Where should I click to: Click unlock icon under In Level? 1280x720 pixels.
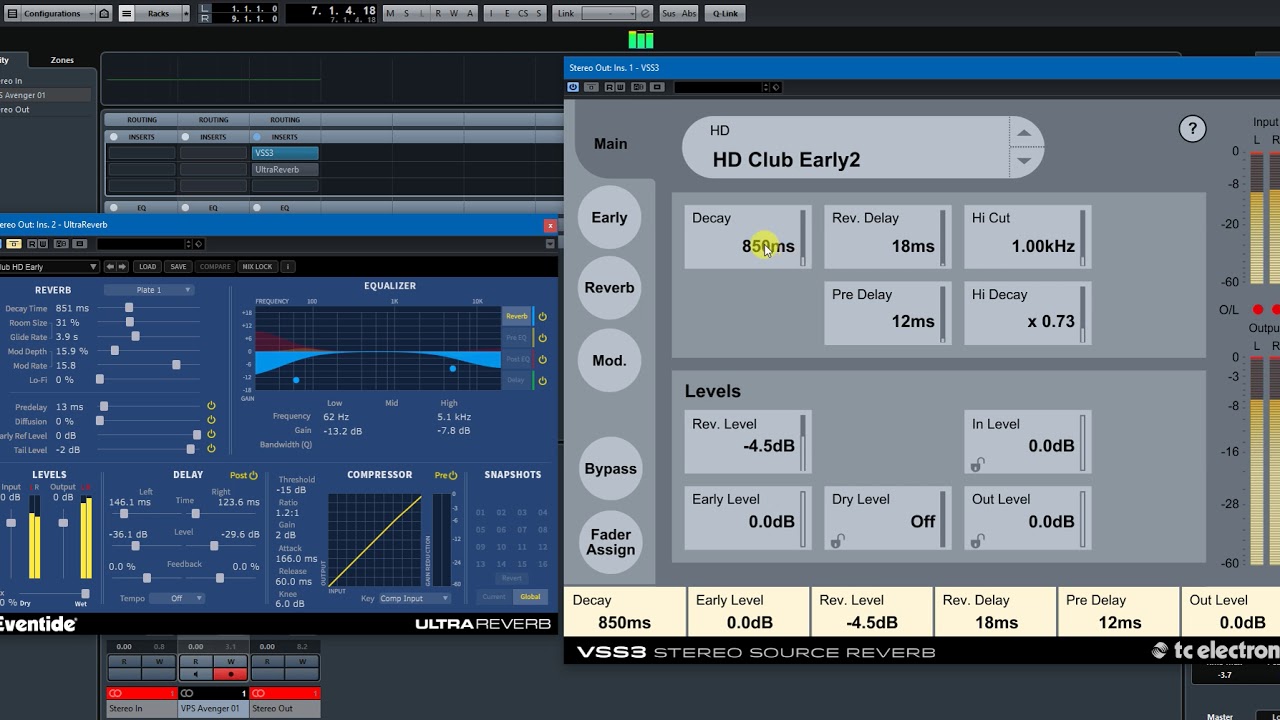tap(977, 465)
